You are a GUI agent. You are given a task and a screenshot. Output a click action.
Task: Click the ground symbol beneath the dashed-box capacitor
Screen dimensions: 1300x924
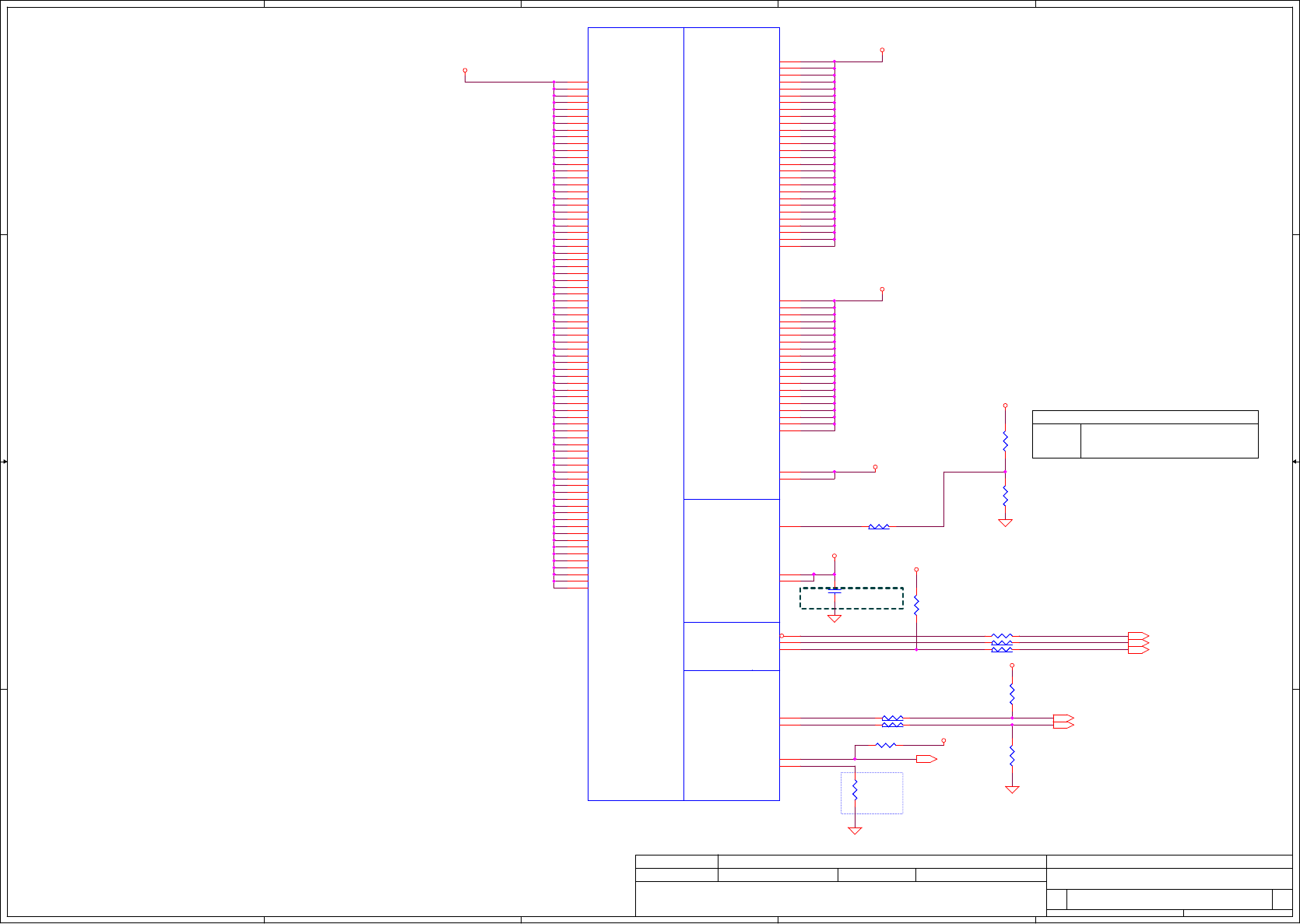coord(834,618)
